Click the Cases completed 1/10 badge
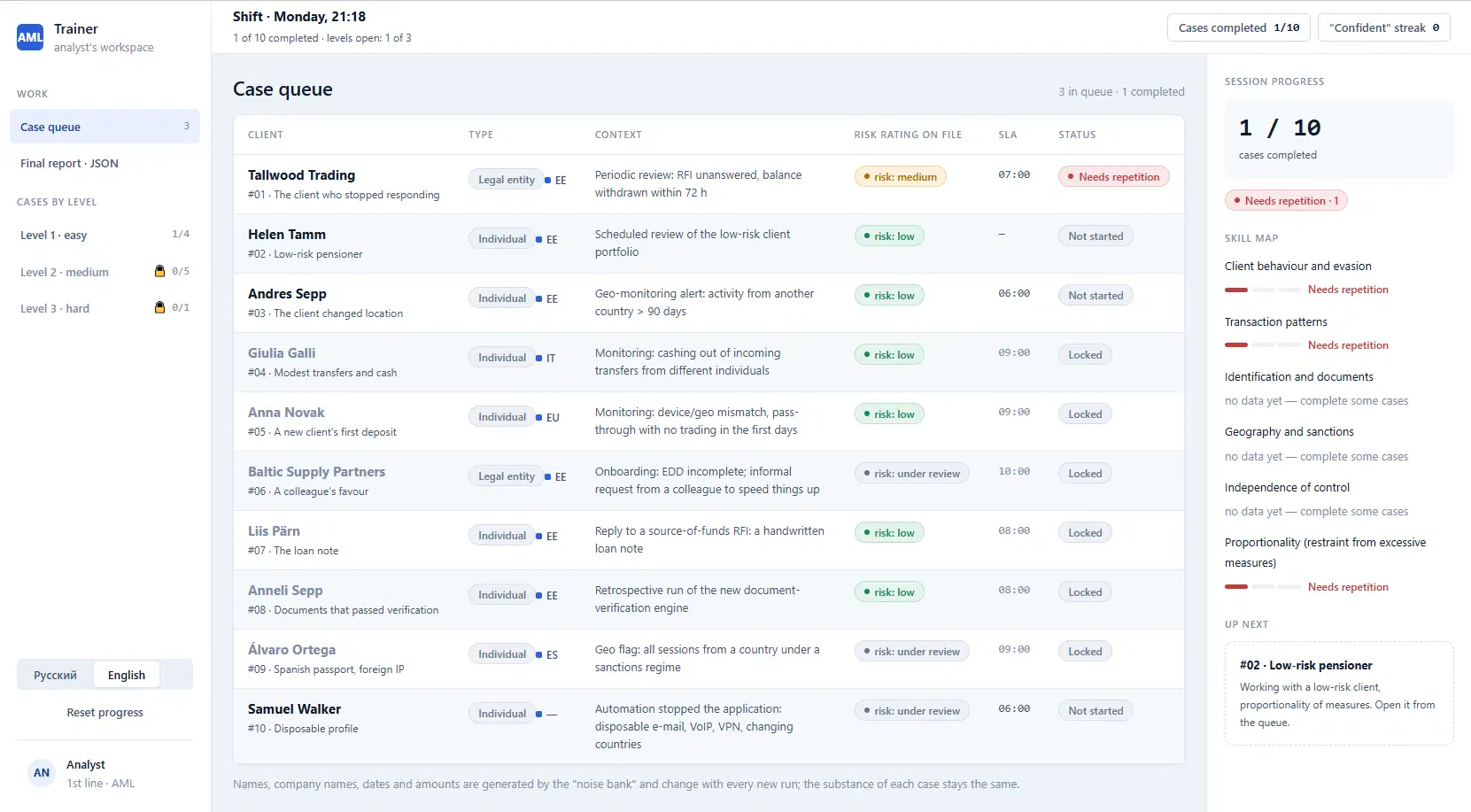The width and height of the screenshot is (1471, 812). click(x=1239, y=27)
